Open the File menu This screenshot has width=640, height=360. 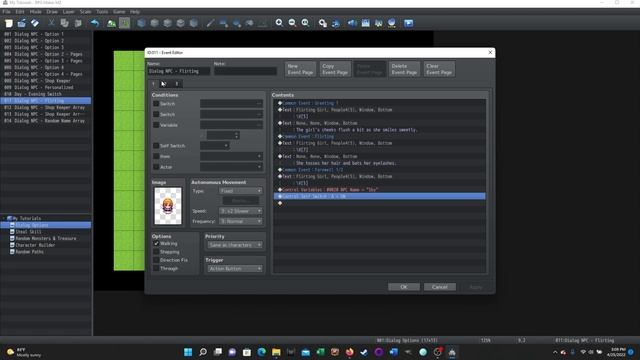coord(7,12)
